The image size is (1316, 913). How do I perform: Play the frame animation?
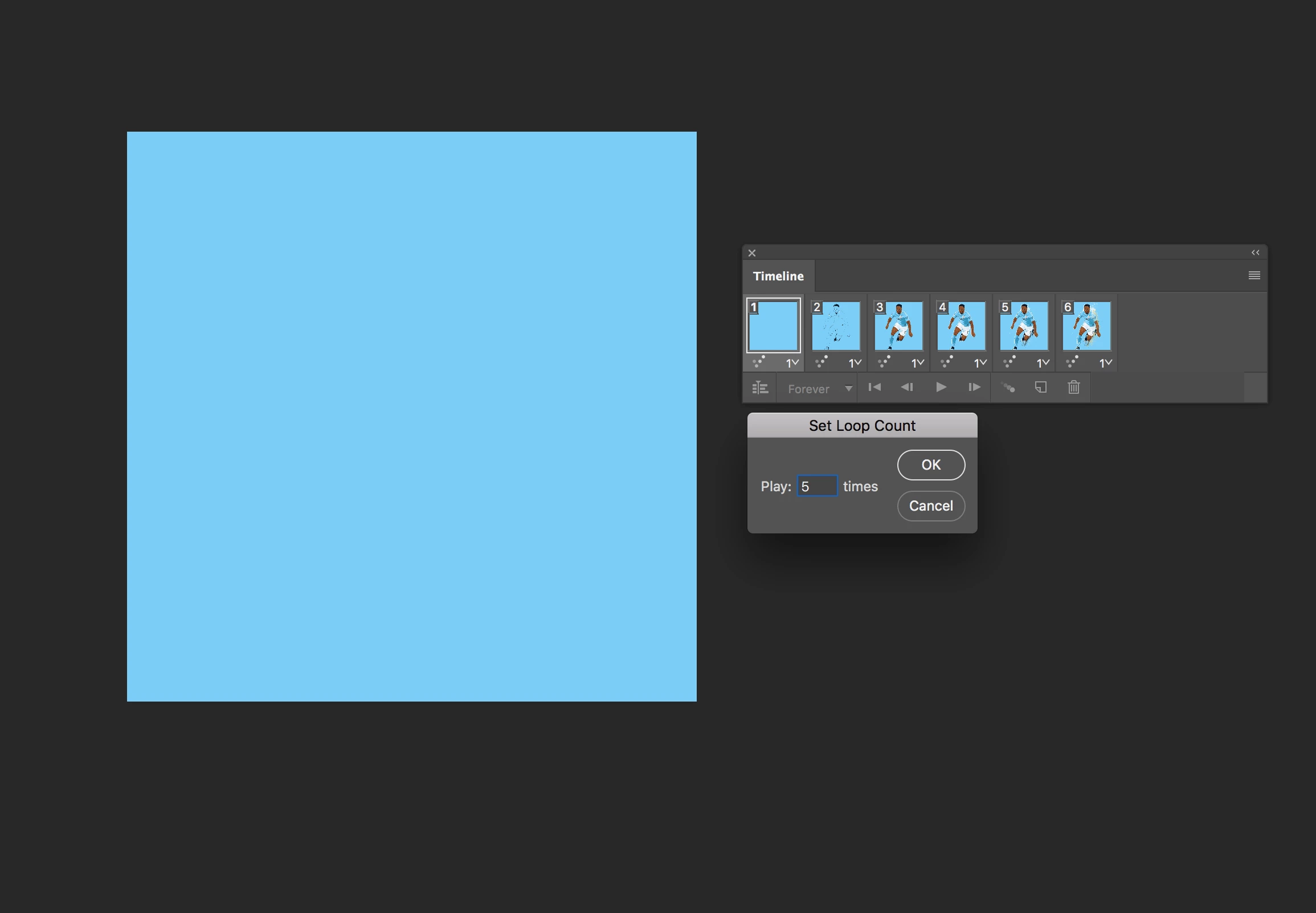941,388
